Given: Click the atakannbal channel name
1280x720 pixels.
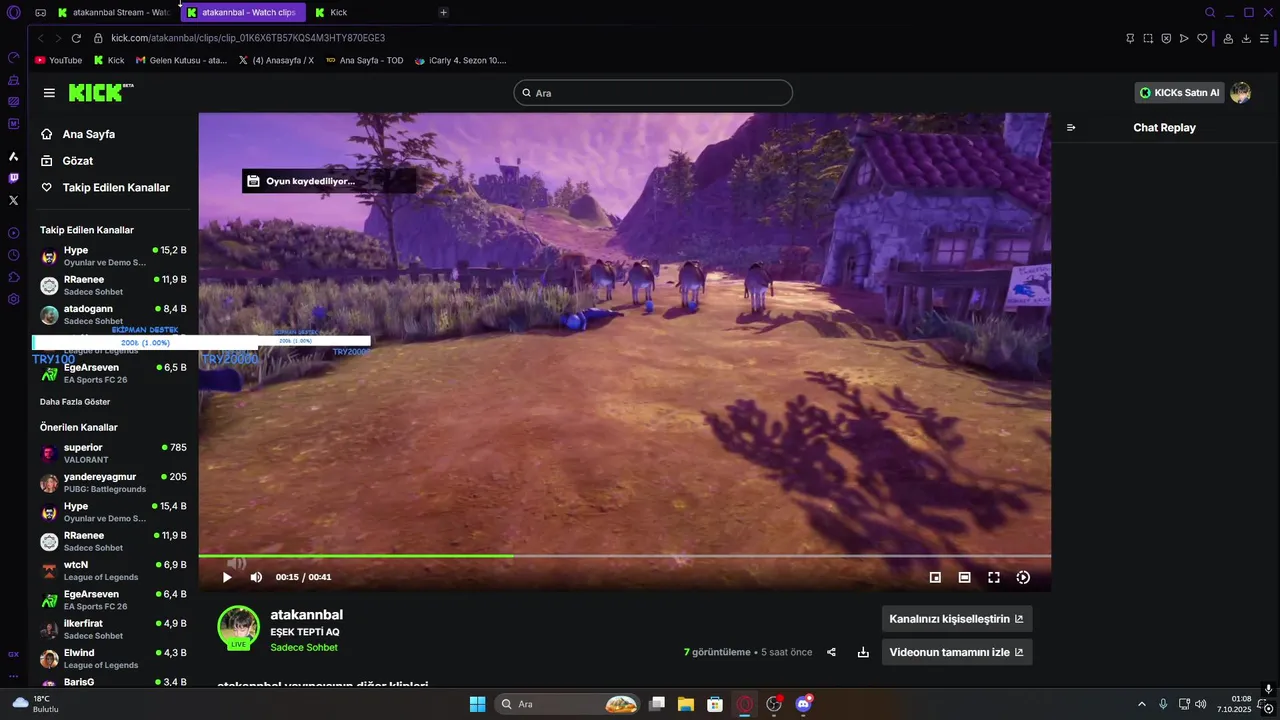Looking at the screenshot, I should point(306,615).
